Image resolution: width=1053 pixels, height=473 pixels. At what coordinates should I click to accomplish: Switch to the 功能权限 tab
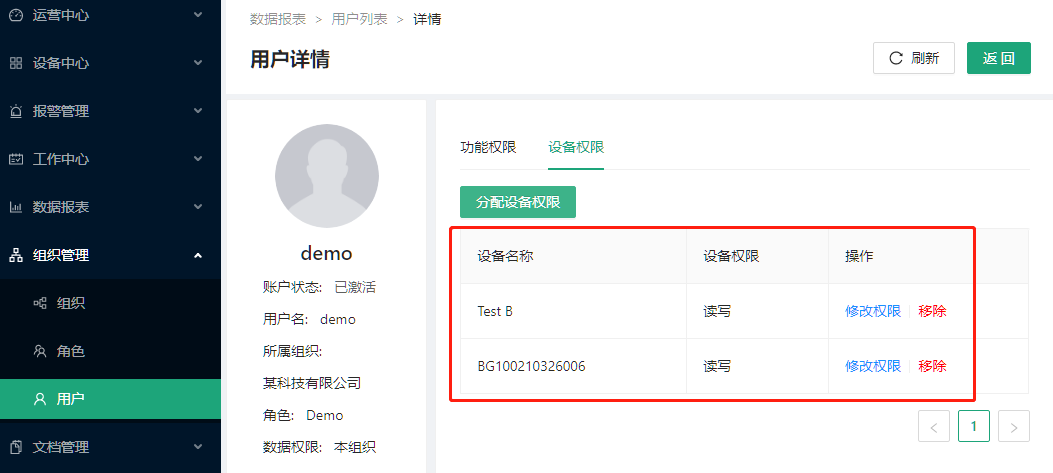click(488, 147)
